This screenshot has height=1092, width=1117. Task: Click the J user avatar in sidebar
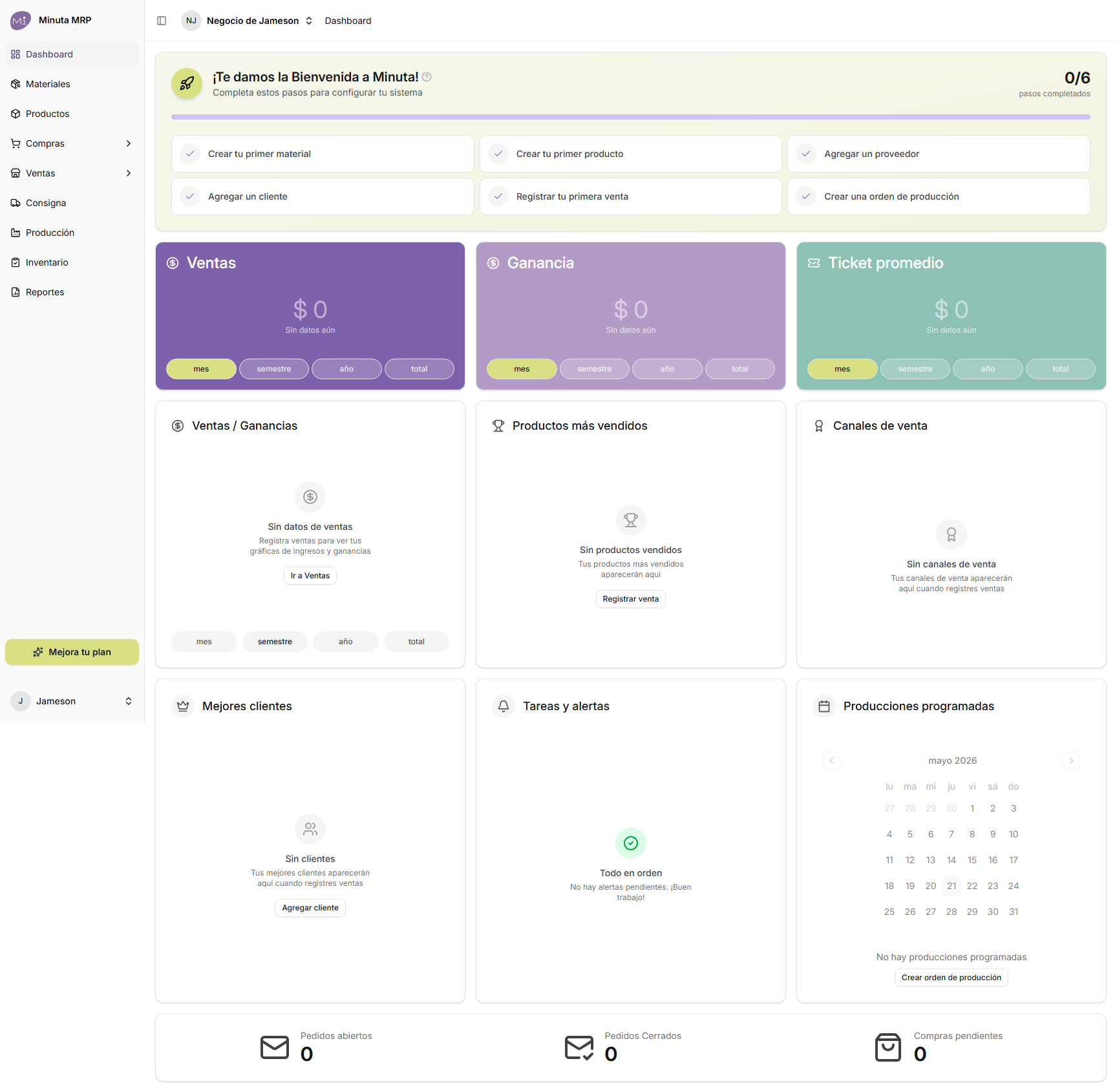21,701
